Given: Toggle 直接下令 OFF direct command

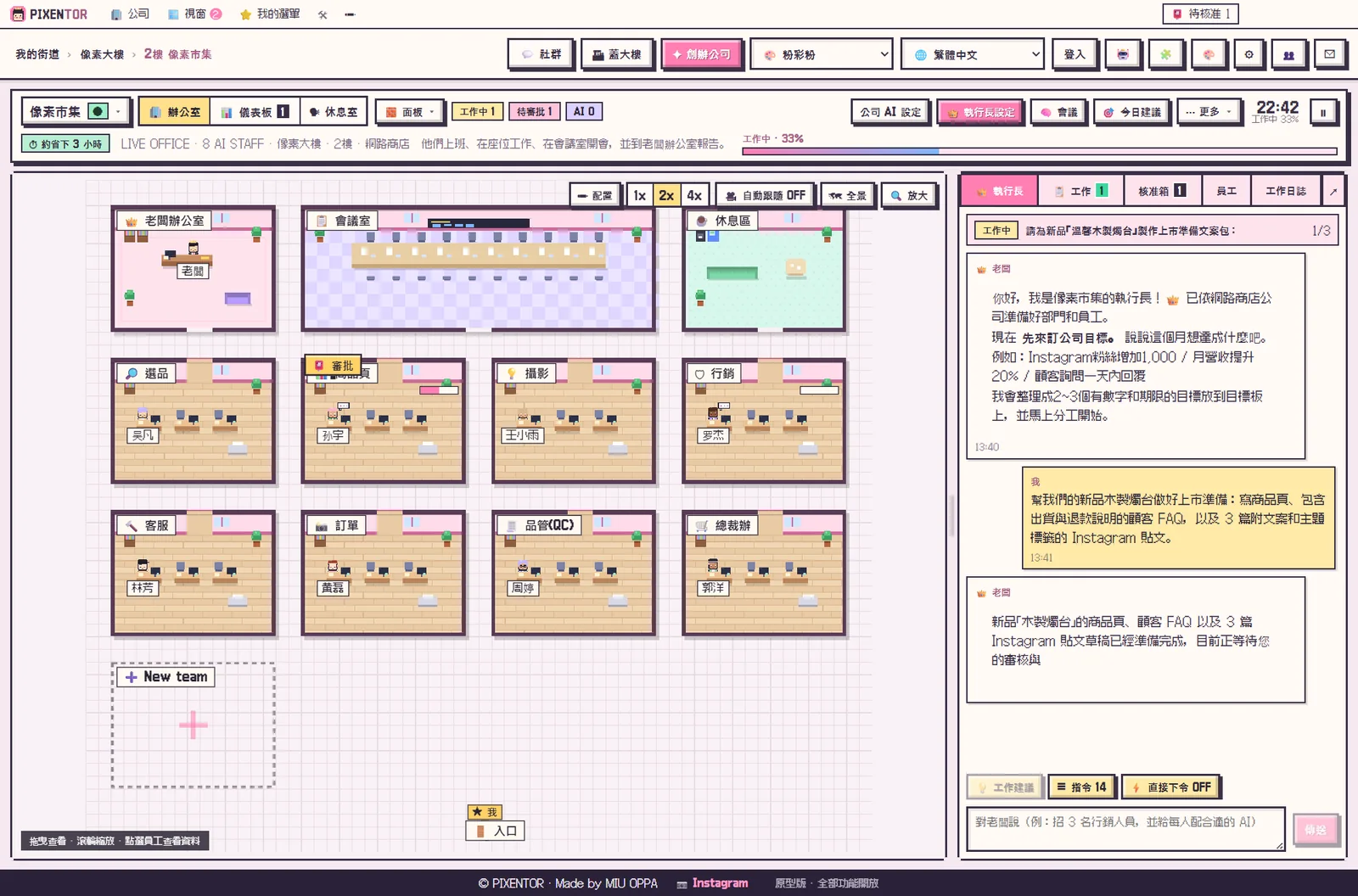Looking at the screenshot, I should click(x=1170, y=787).
